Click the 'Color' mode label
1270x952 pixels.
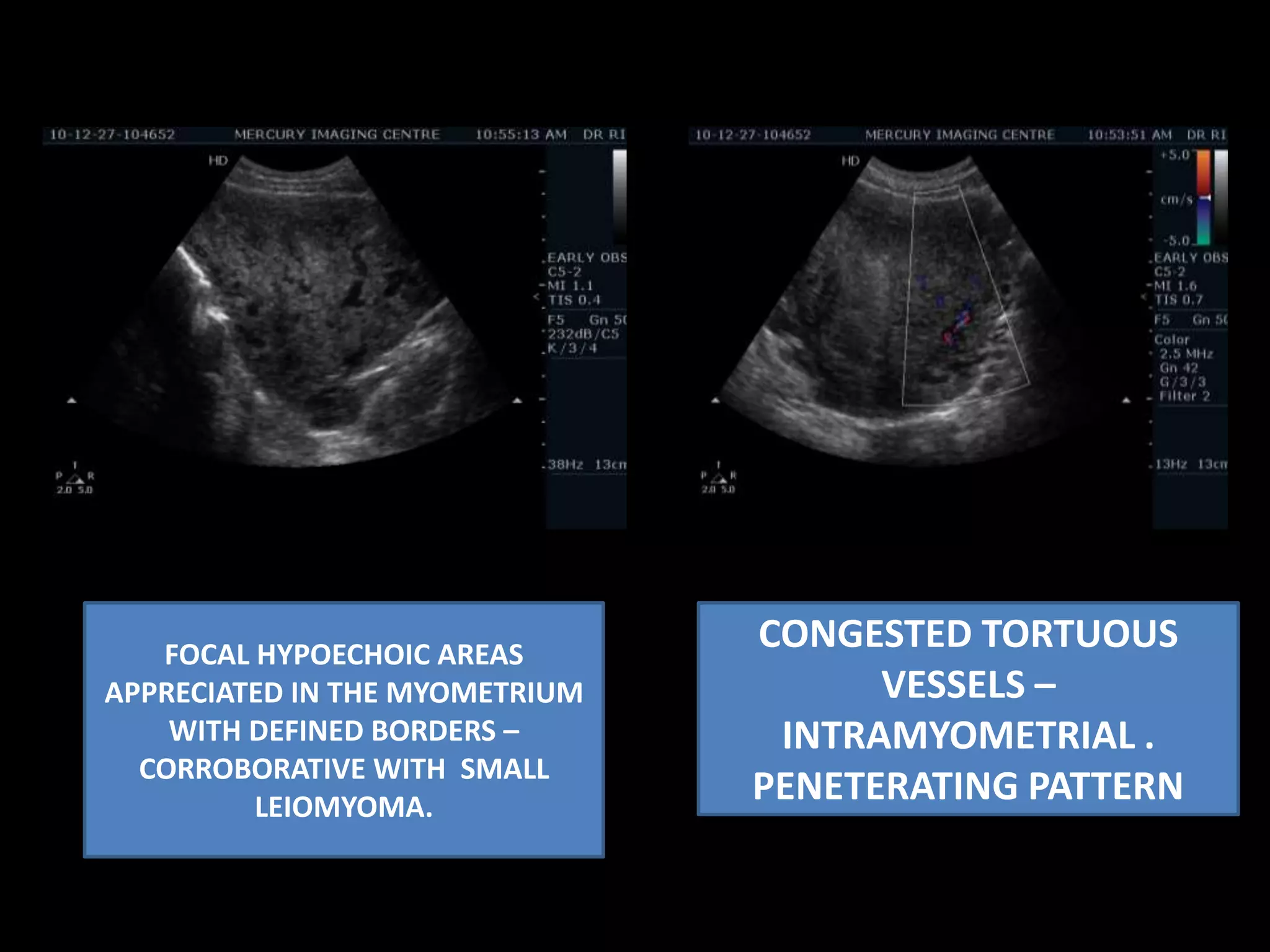1171,340
